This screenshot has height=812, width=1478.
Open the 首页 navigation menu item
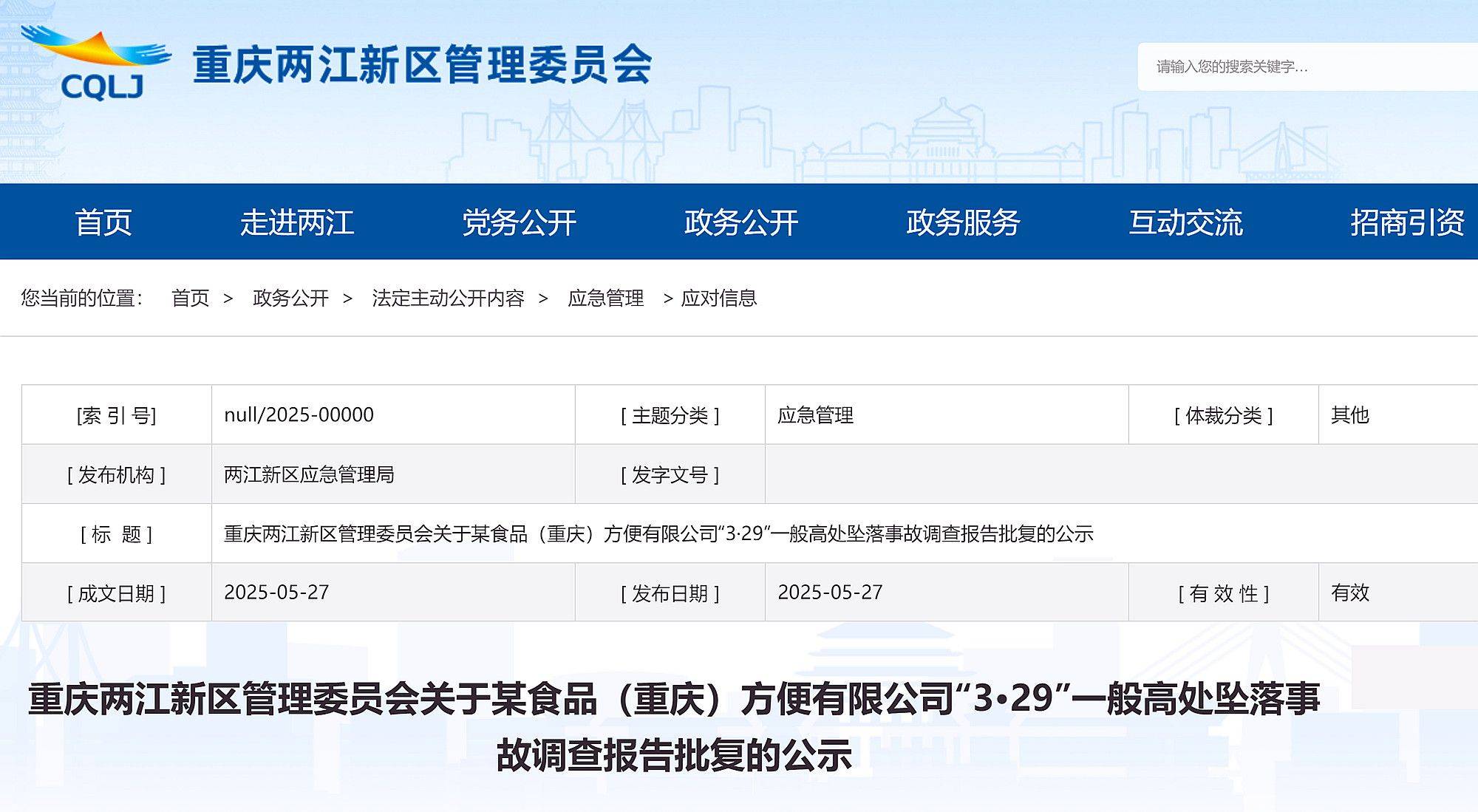pyautogui.click(x=103, y=222)
